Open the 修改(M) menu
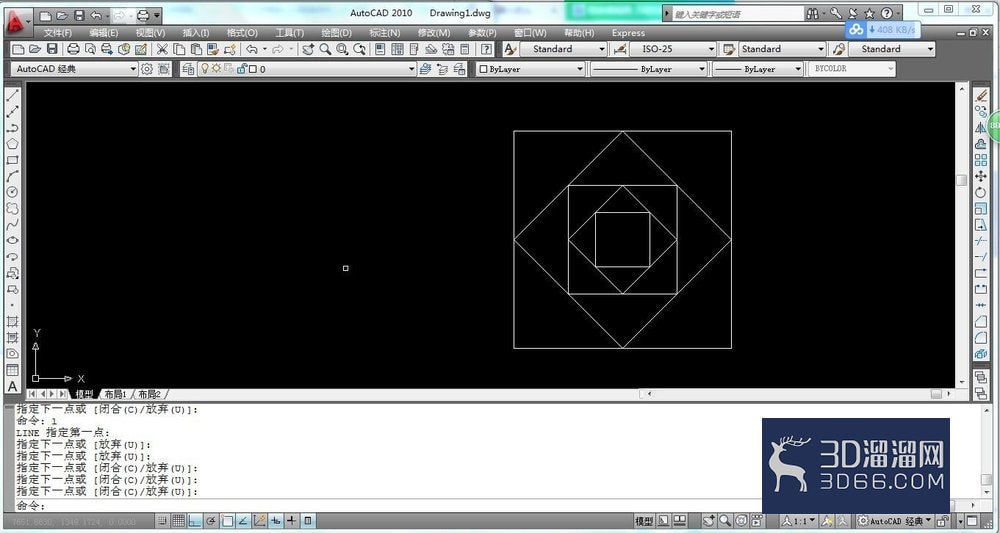This screenshot has width=1000, height=533. pyautogui.click(x=434, y=33)
